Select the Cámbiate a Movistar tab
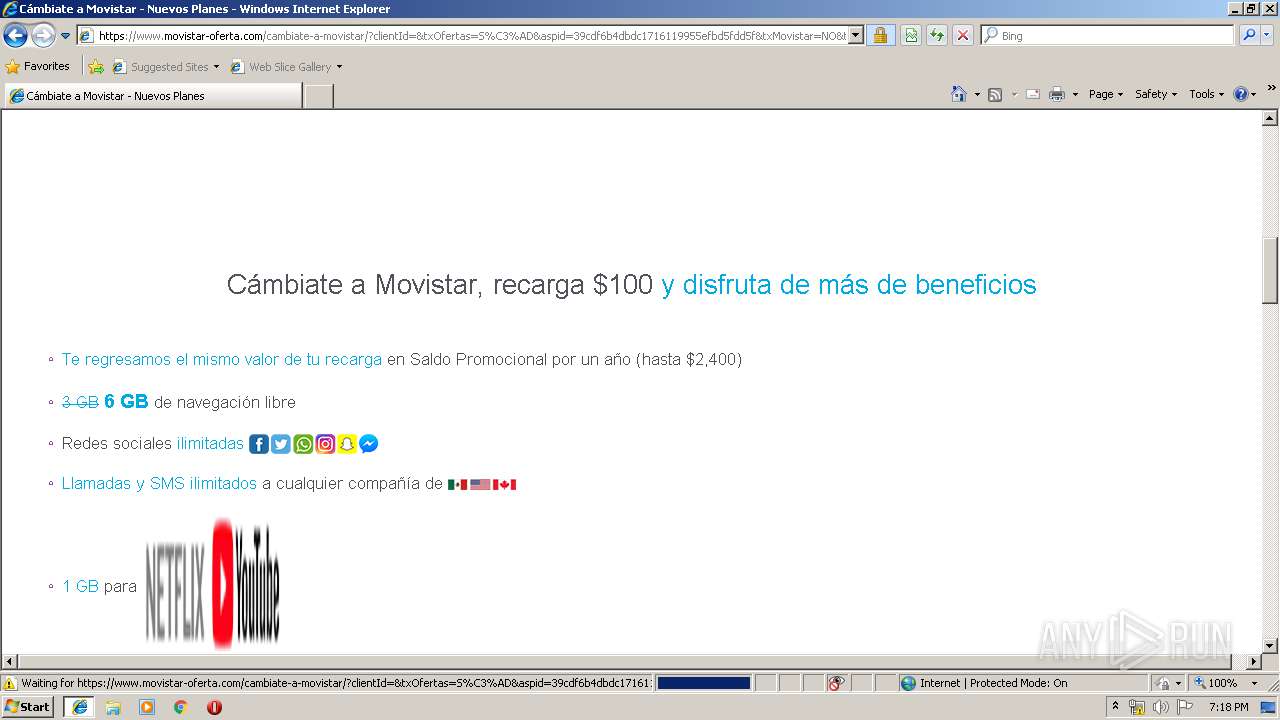1280x720 pixels. click(152, 96)
